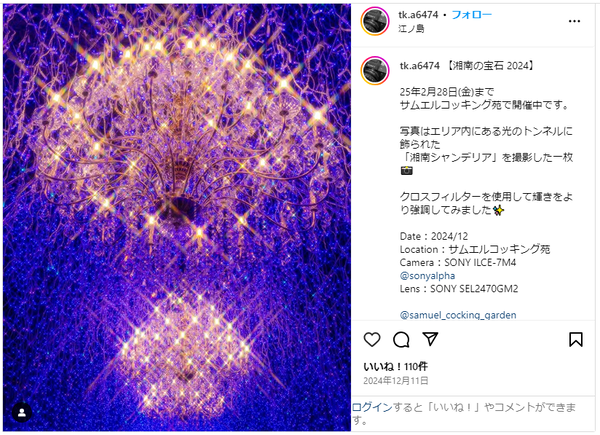Image resolution: width=600 pixels, height=435 pixels.
Task: Show tagged people icon on photo
Action: click(x=22, y=412)
